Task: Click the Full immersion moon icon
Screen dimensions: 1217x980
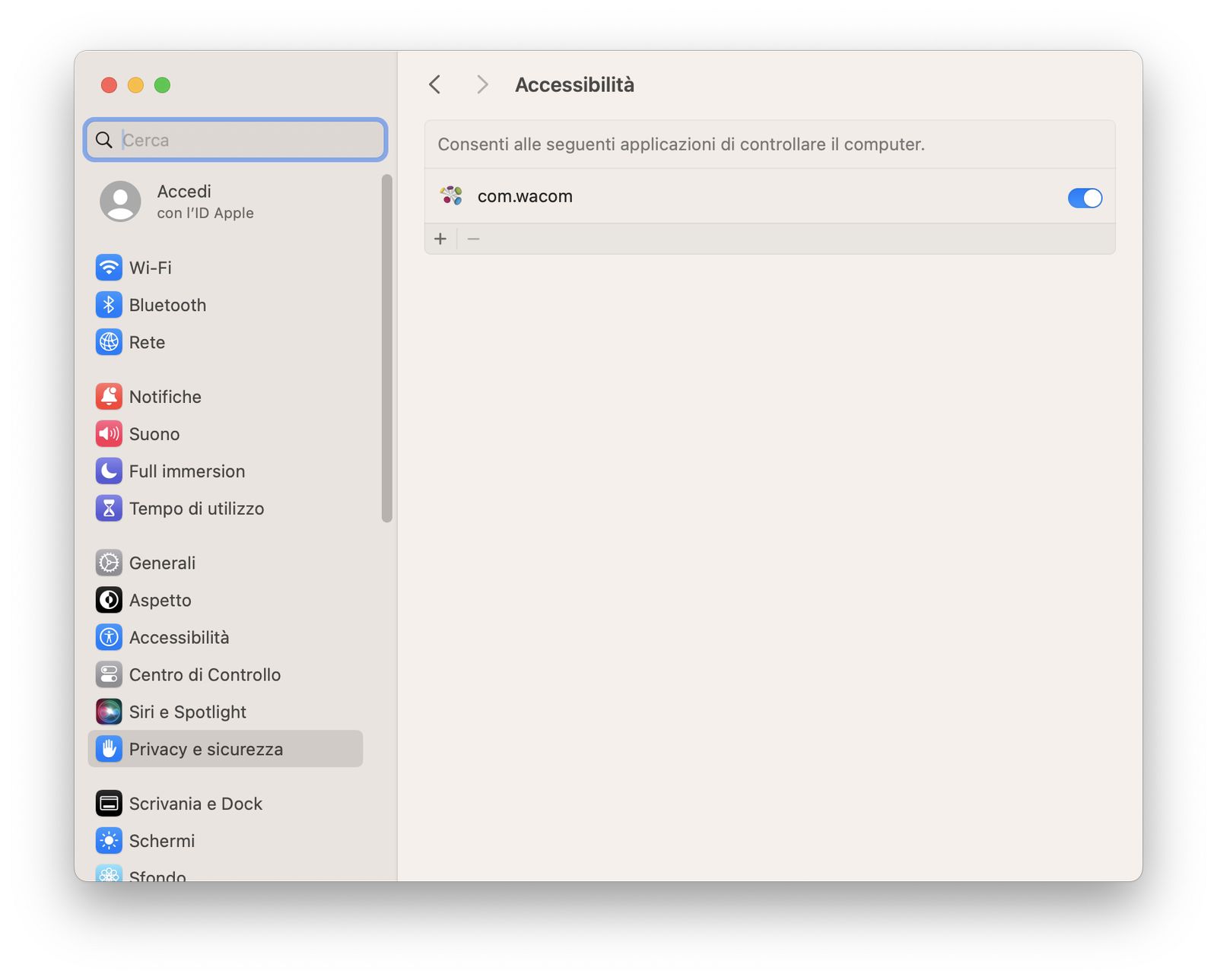Action: pos(109,471)
